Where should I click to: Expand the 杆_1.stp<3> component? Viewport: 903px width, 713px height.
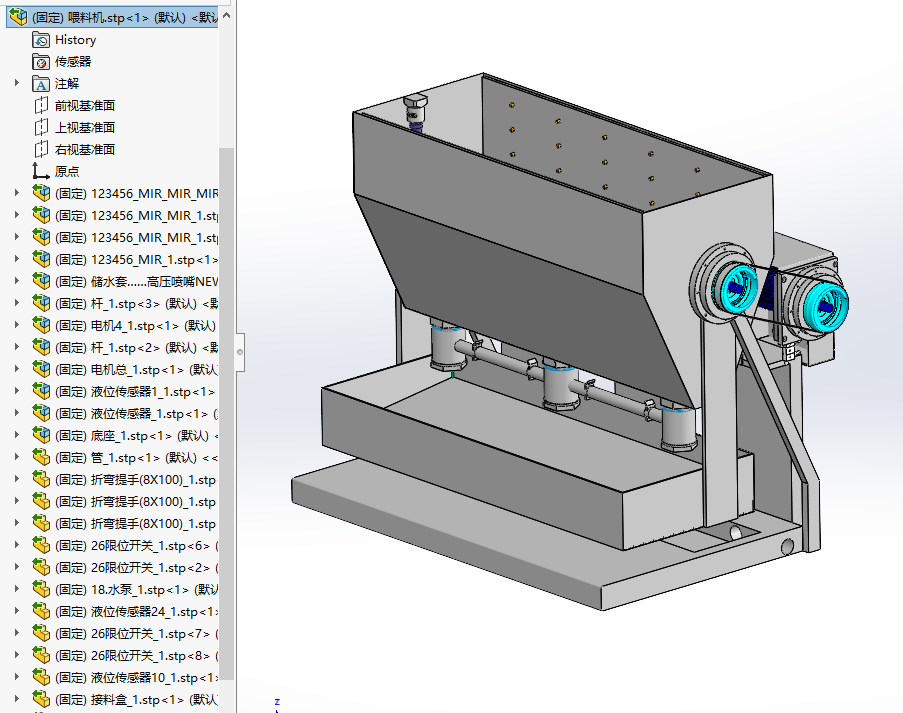click(x=17, y=303)
